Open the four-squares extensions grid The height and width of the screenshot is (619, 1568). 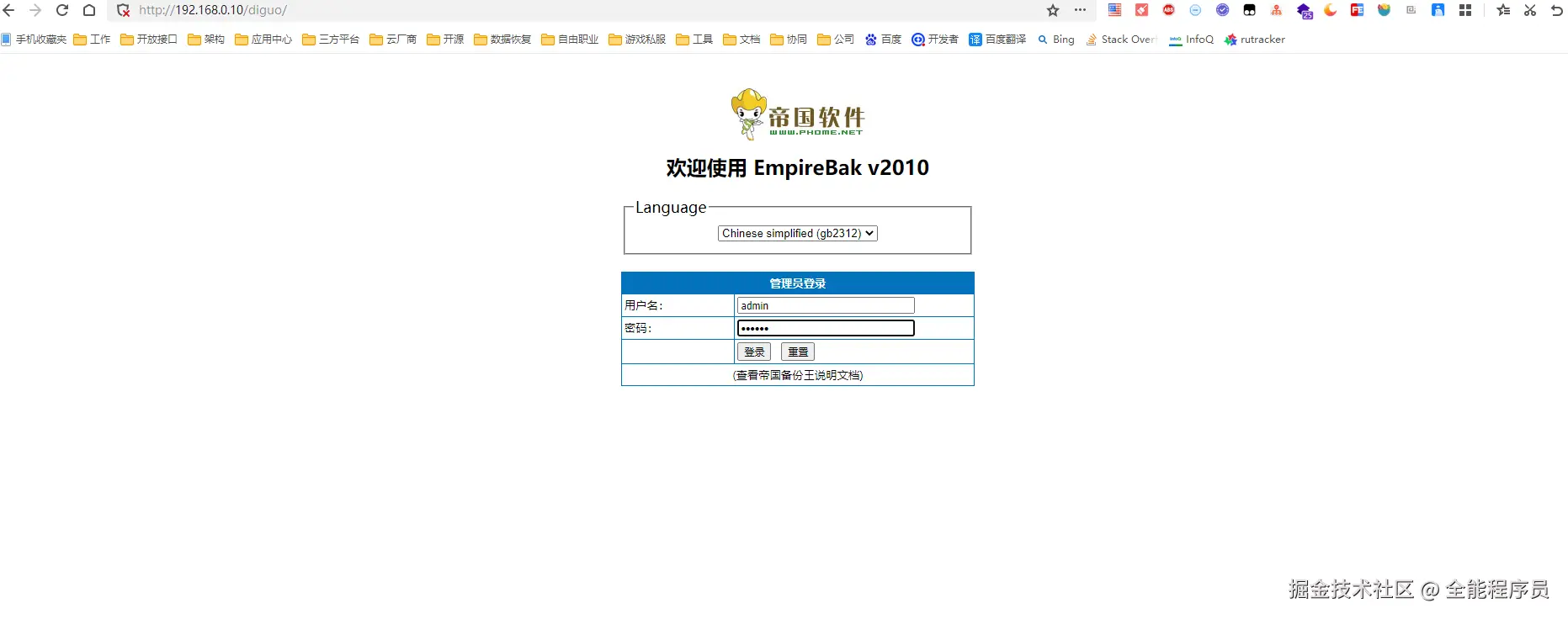pyautogui.click(x=1465, y=10)
